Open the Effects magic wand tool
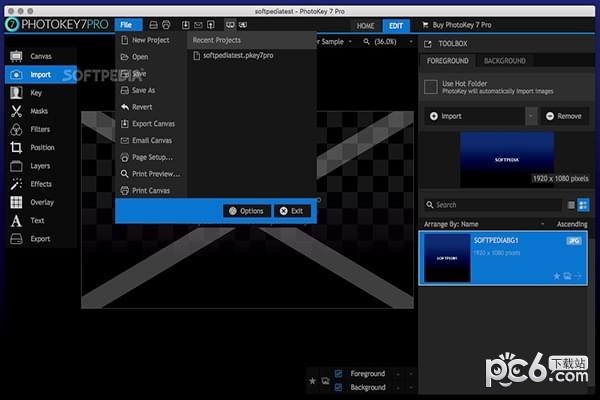 (40, 184)
